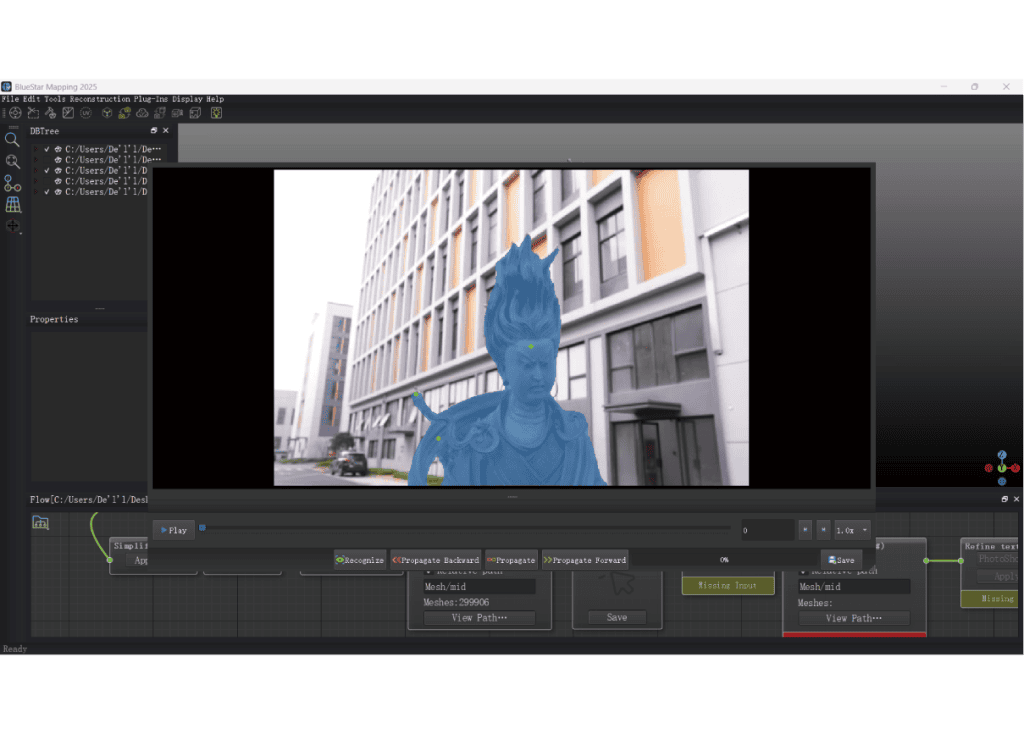The height and width of the screenshot is (734, 1024).
Task: Float the DBTree panel
Action: 154,131
